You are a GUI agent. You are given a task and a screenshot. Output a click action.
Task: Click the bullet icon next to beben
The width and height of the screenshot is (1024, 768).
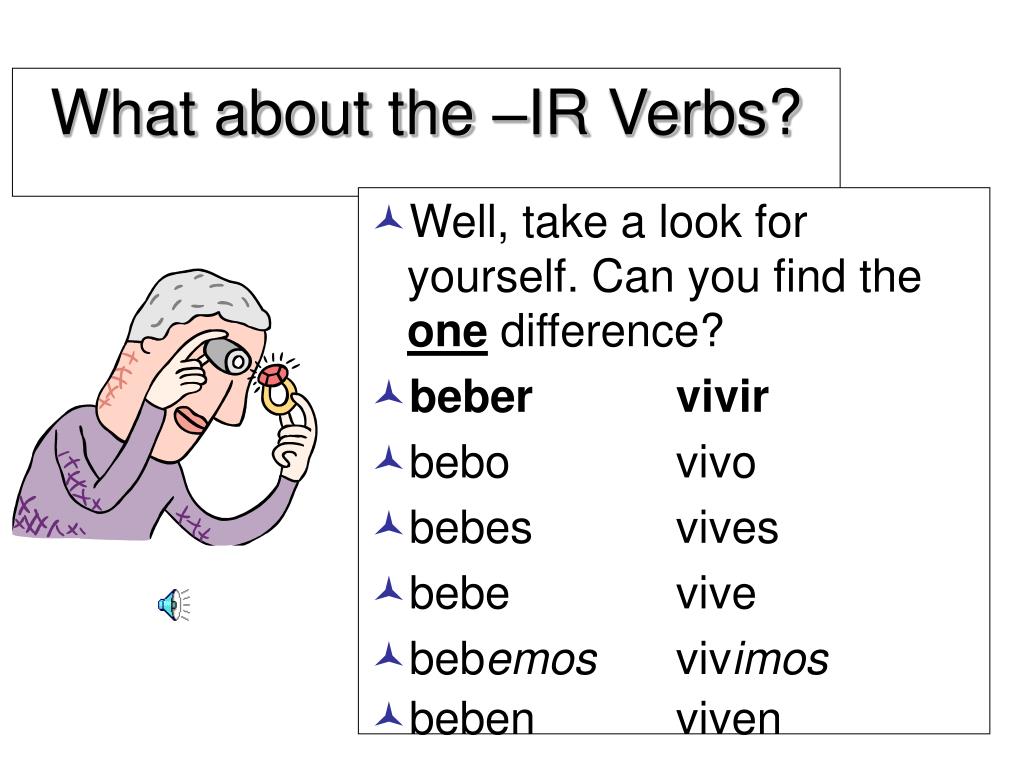389,714
